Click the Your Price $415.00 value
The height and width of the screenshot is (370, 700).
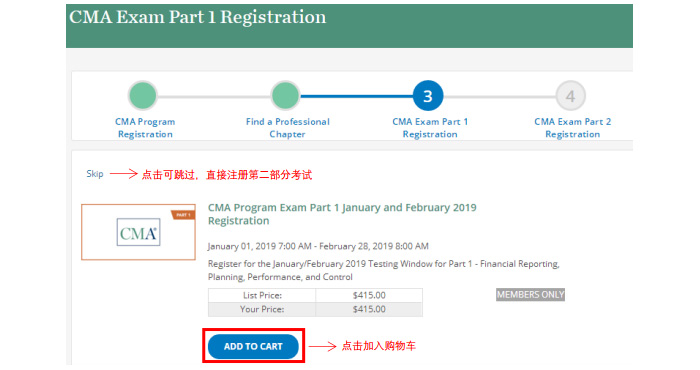click(369, 309)
